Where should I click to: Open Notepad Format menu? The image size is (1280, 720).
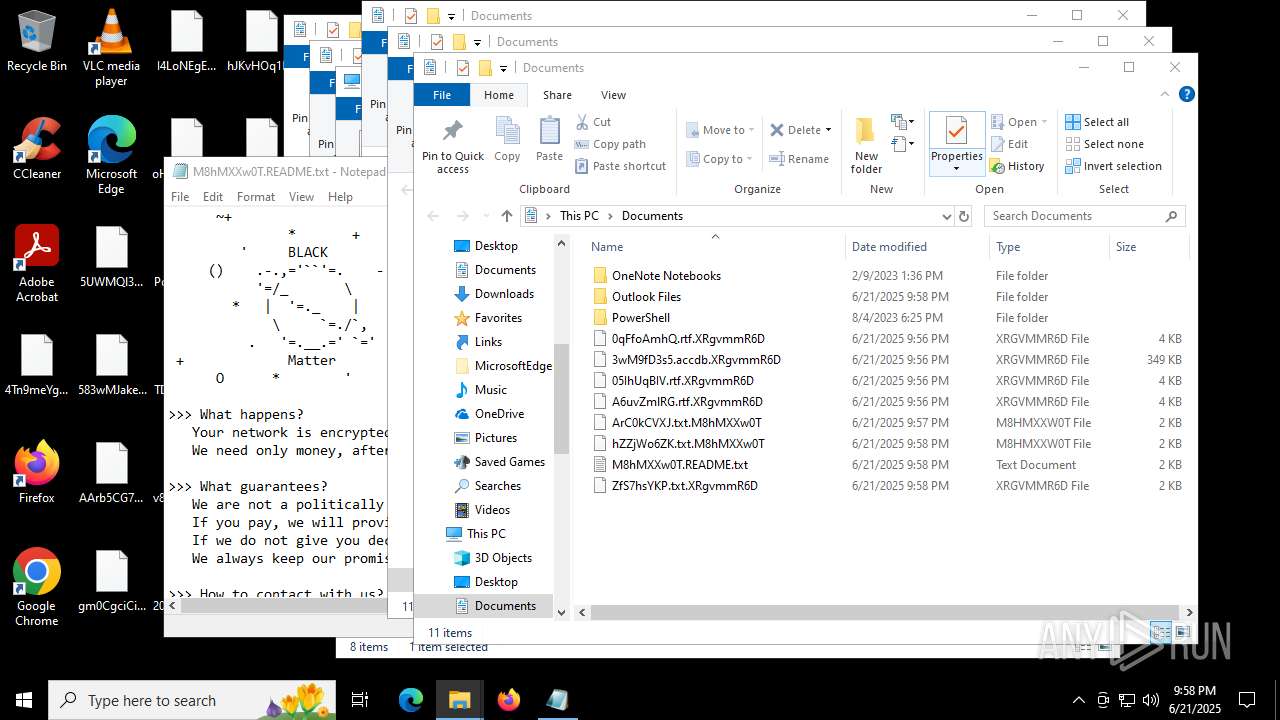point(256,197)
